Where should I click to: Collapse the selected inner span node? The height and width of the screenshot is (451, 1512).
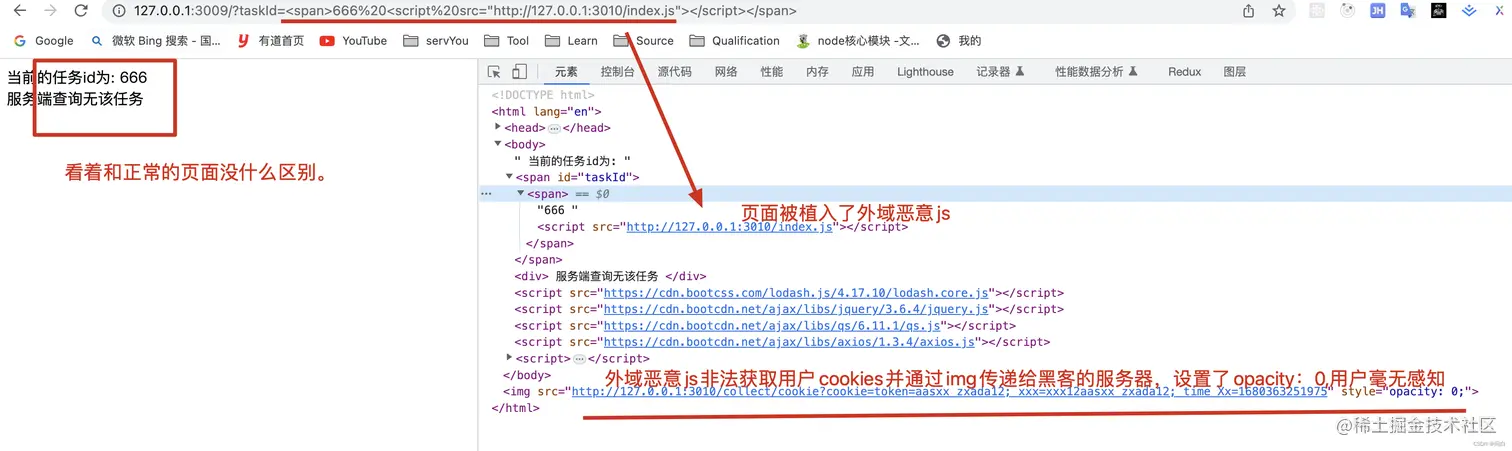coord(520,193)
